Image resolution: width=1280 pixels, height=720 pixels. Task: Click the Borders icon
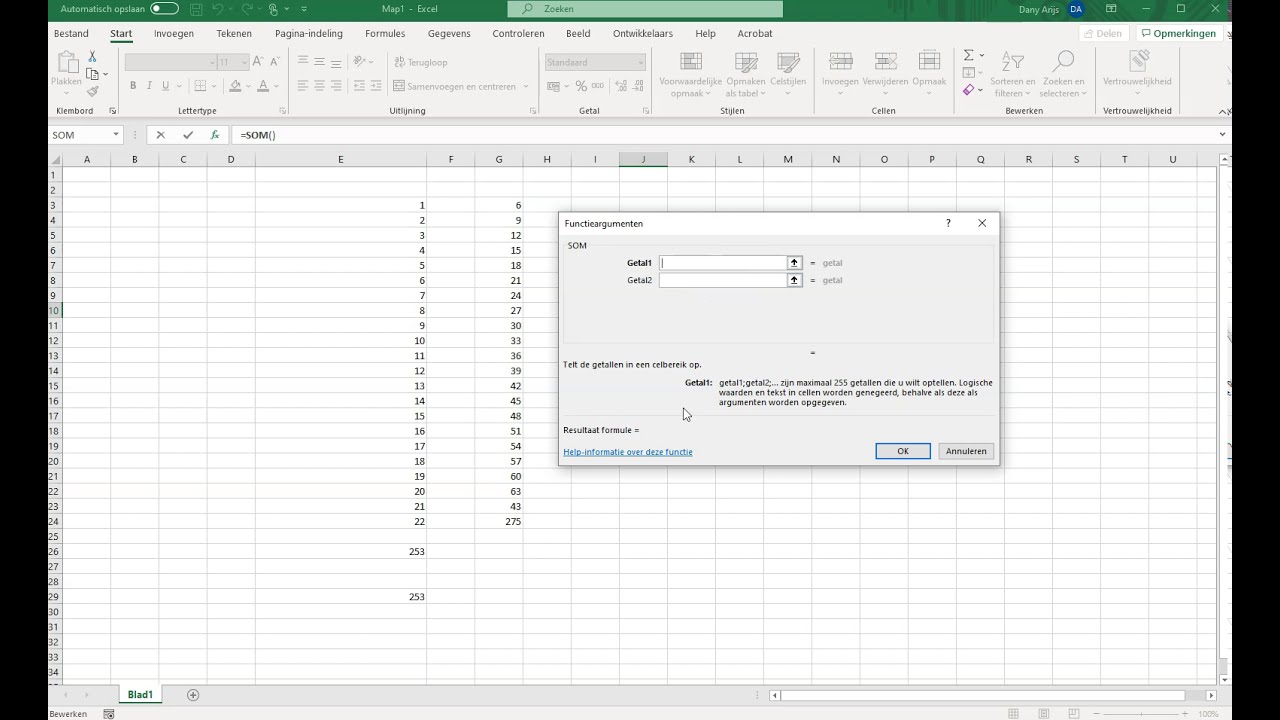tap(200, 86)
